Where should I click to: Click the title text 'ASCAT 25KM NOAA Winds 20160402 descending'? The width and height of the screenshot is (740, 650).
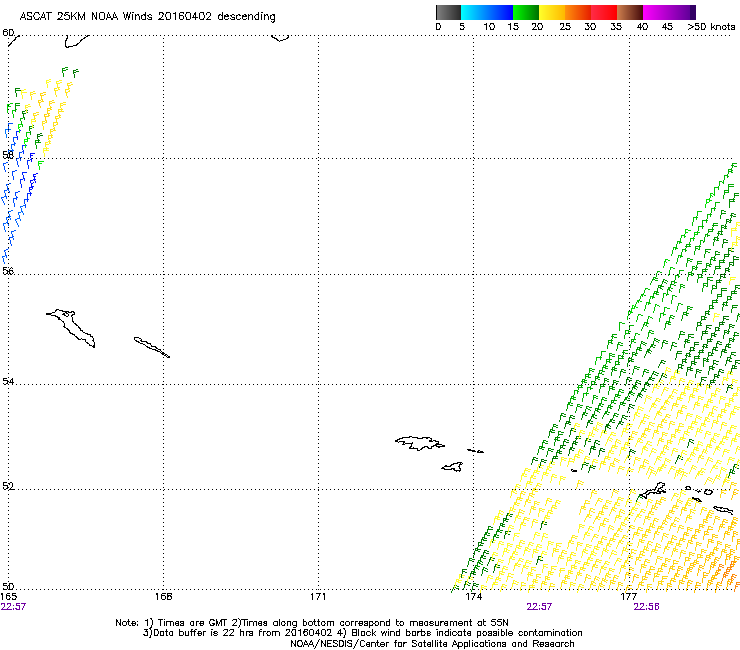pos(147,17)
